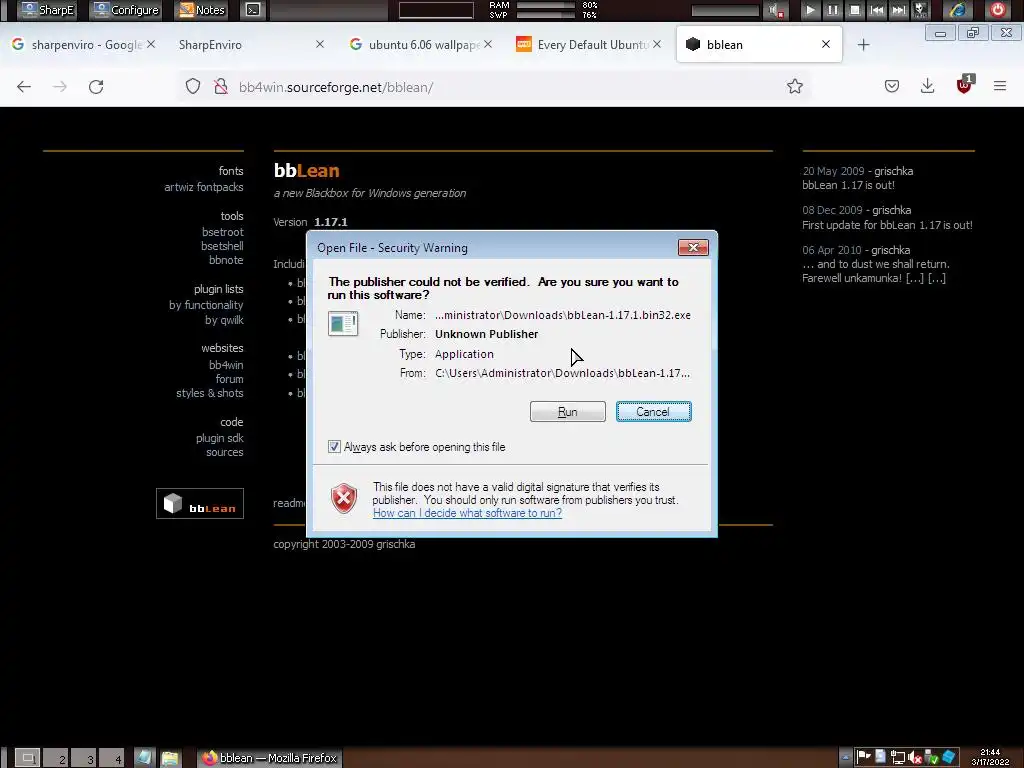Click the media Play button
Screen dimensions: 1024x768
pyautogui.click(x=810, y=10)
